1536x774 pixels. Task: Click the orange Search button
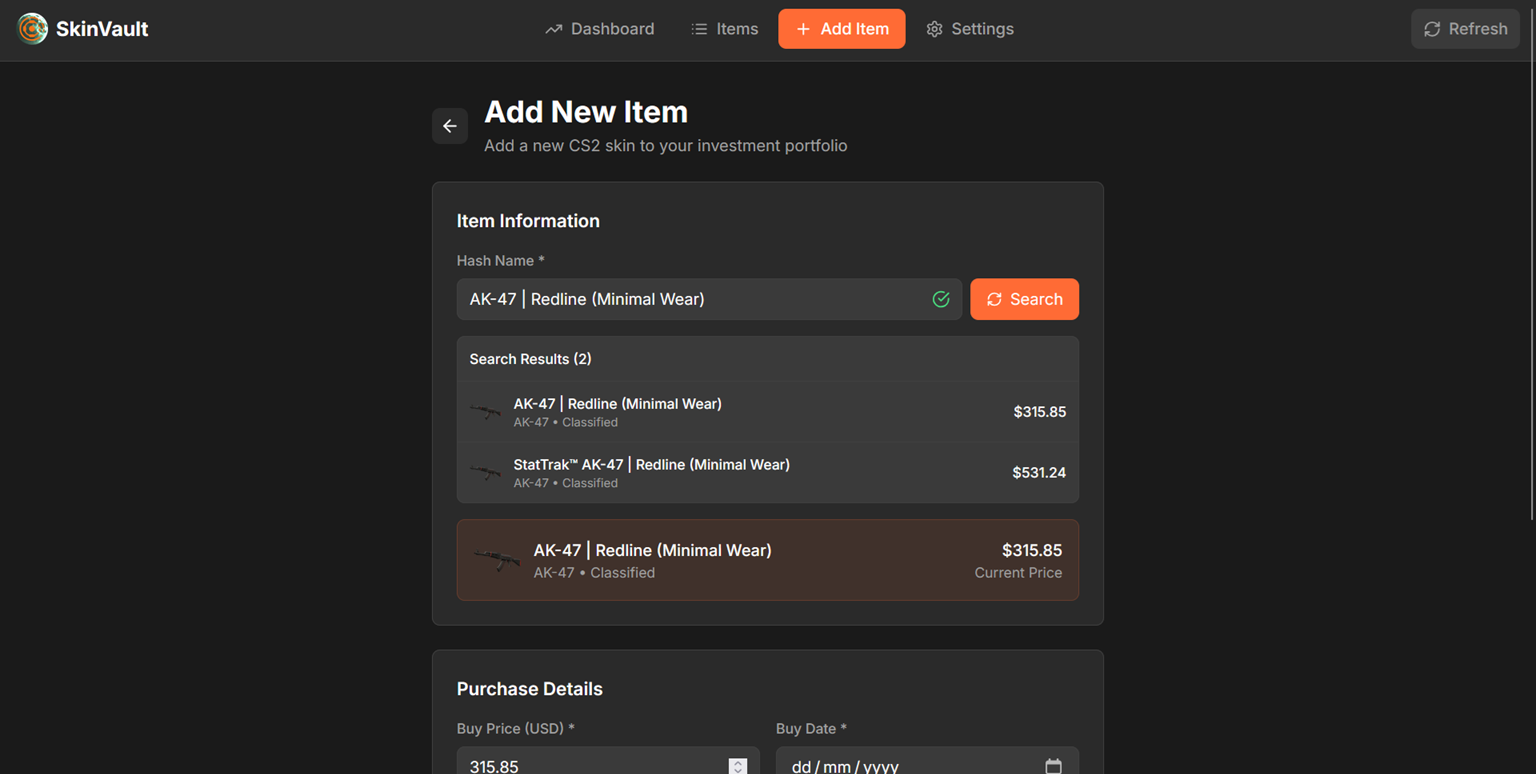1024,299
